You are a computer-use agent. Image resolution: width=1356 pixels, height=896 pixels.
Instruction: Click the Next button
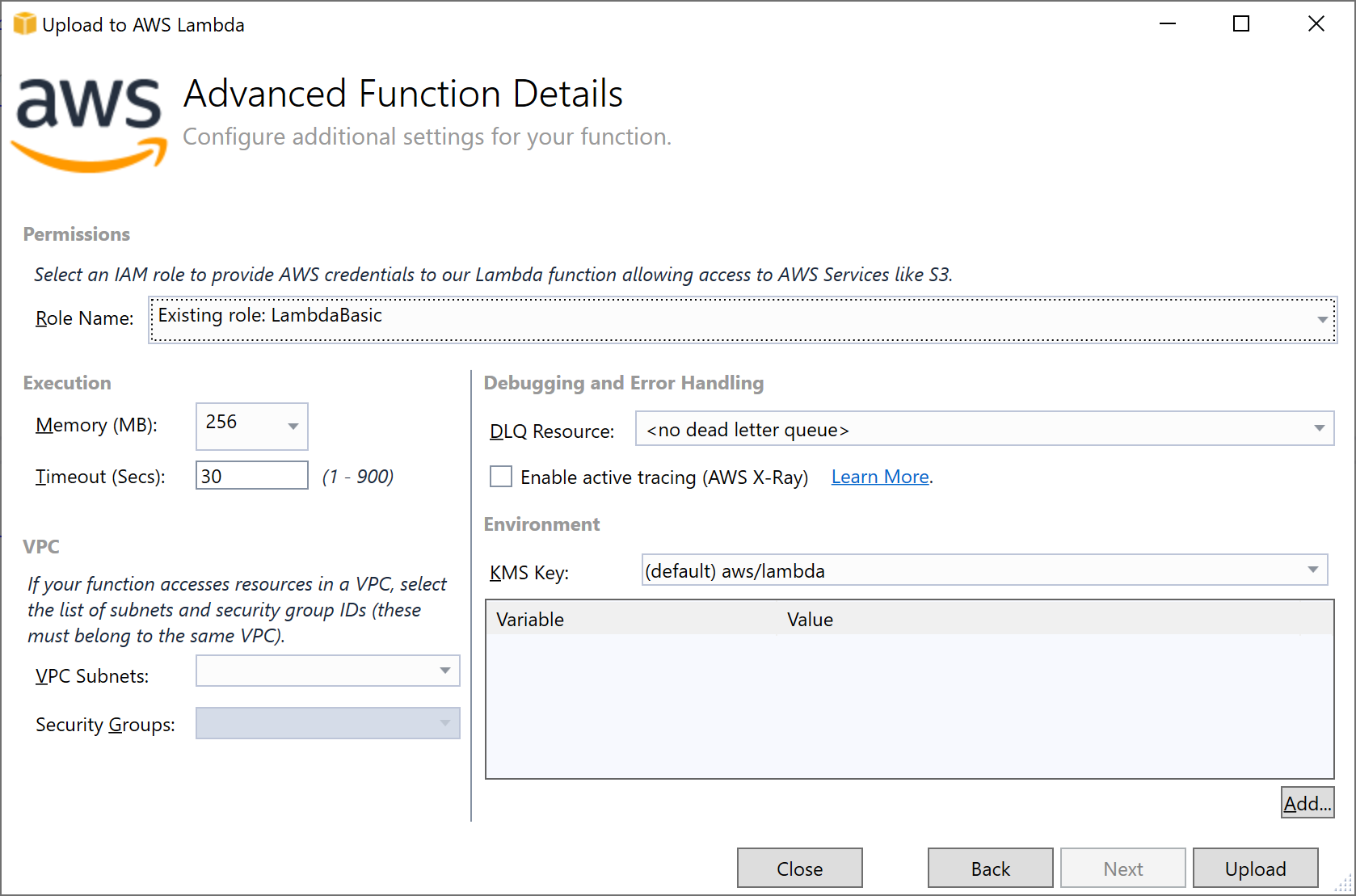click(1123, 869)
